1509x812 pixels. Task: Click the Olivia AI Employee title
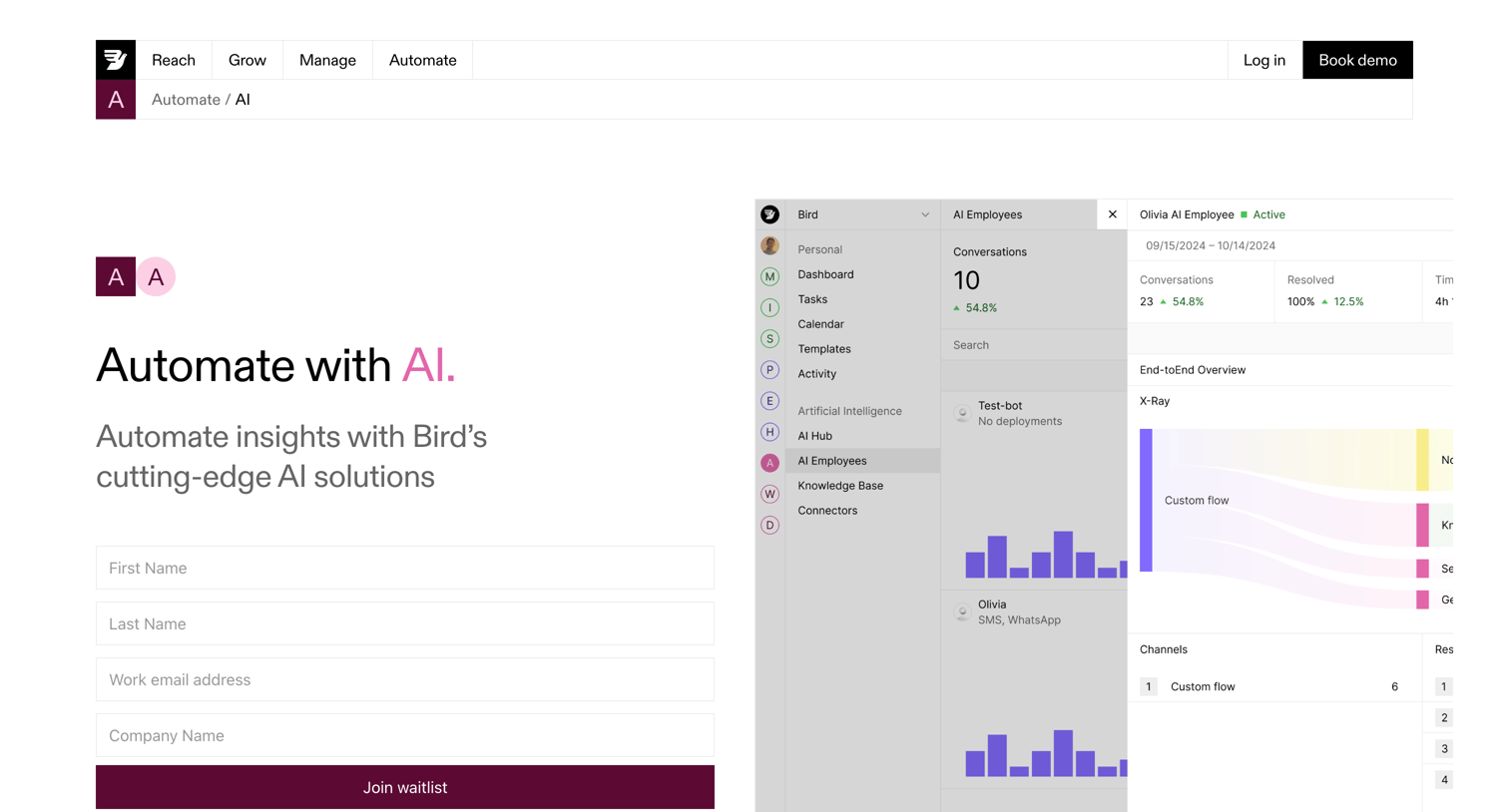1187,214
